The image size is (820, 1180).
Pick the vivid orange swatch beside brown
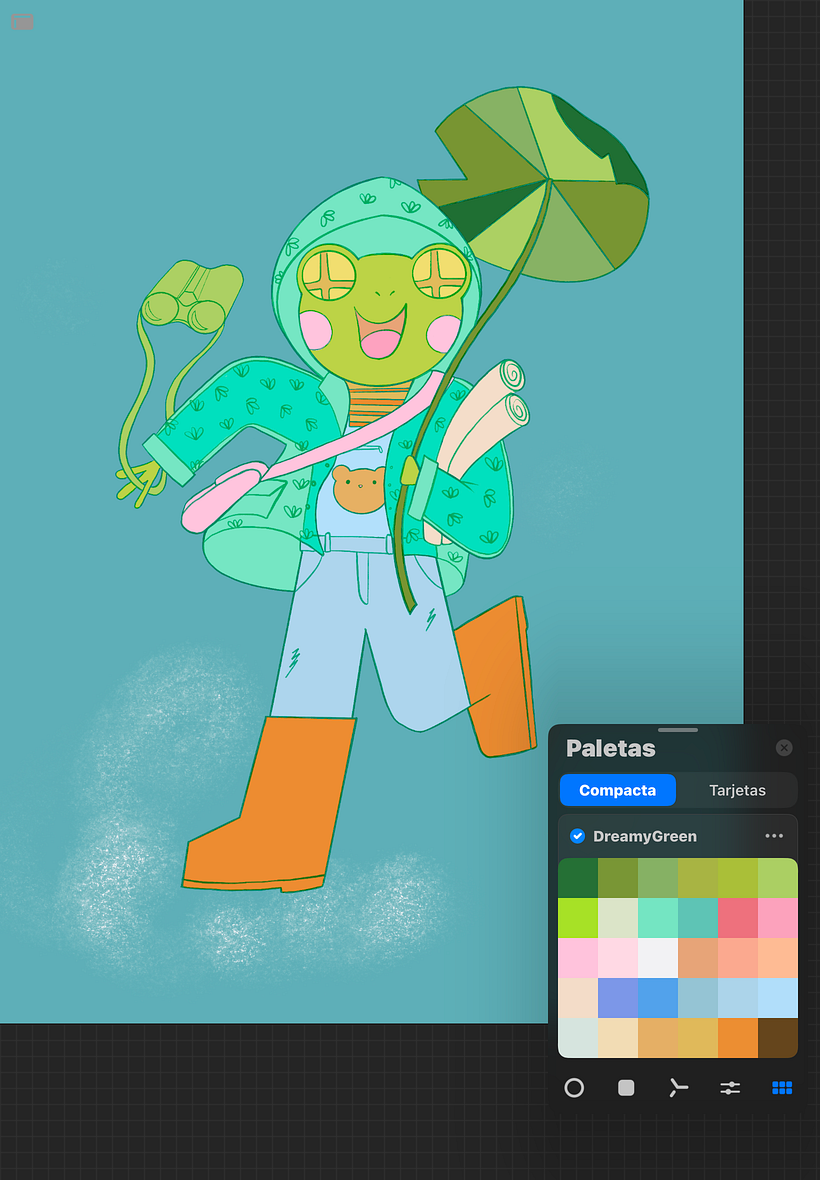[738, 1038]
